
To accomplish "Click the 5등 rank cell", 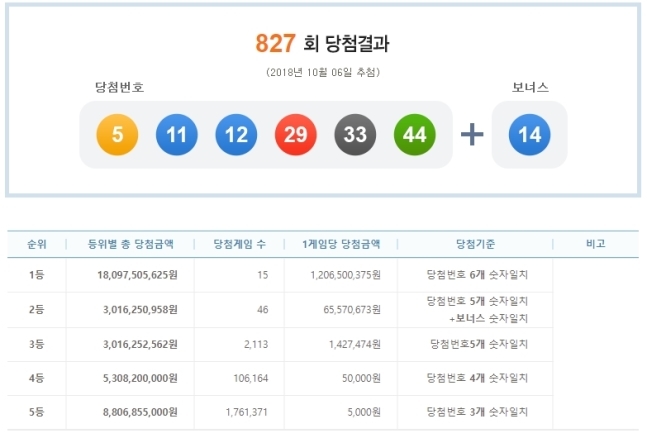I will [36, 412].
